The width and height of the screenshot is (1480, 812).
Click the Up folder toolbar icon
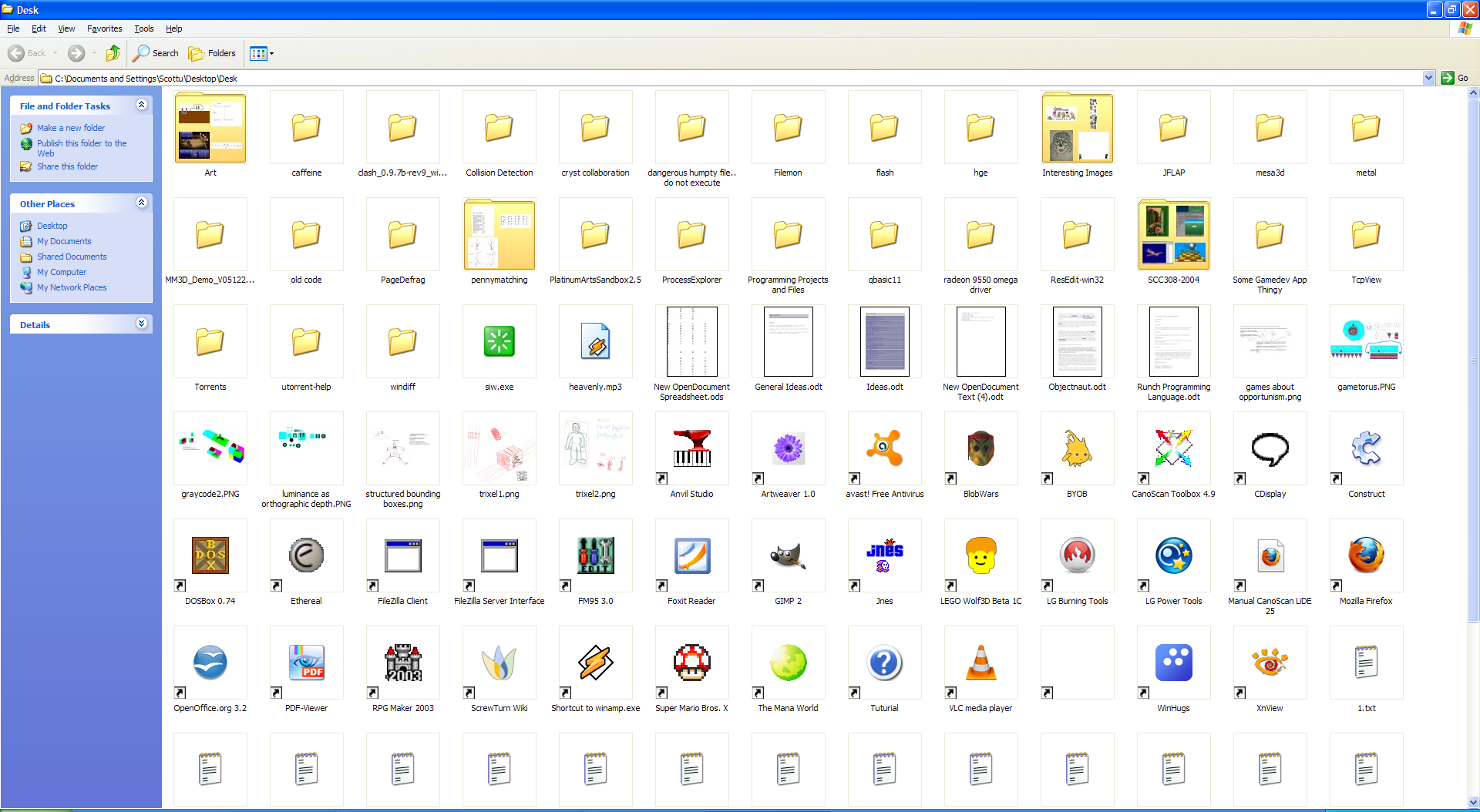[113, 53]
